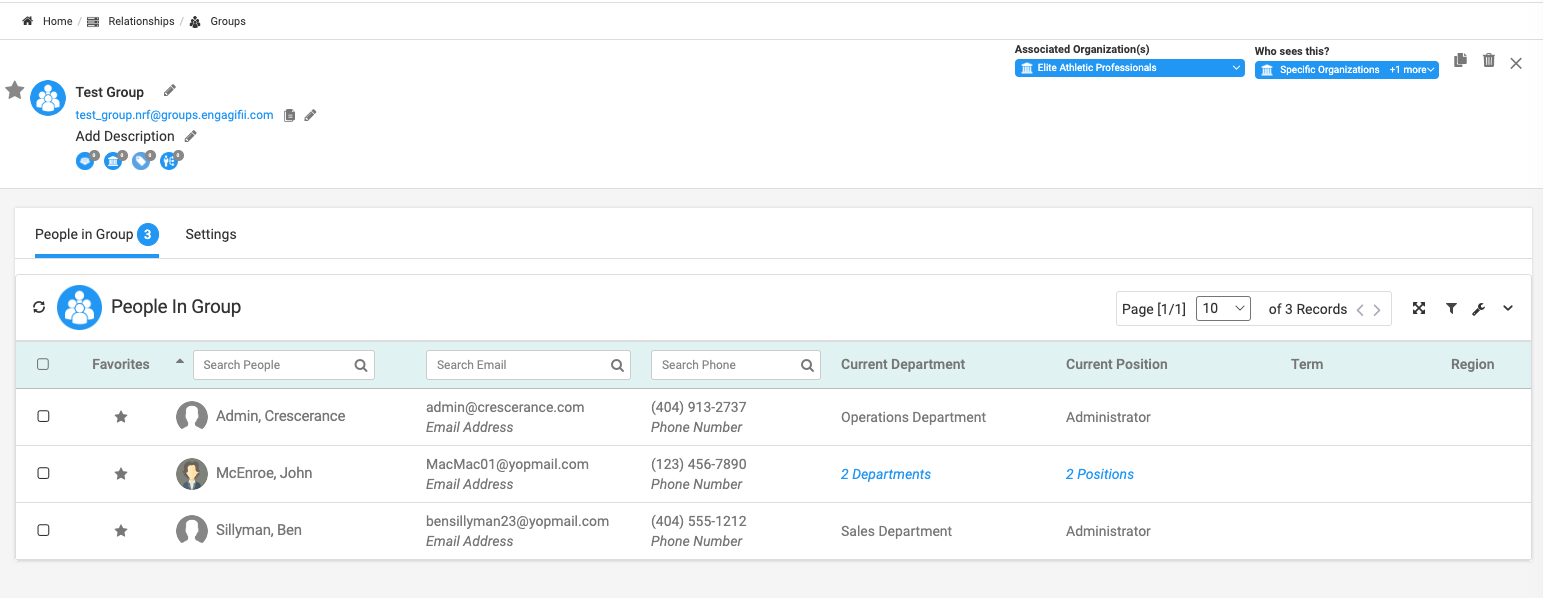The width and height of the screenshot is (1543, 598).
Task: Select the Sillyman, Ben row checkbox
Action: (x=43, y=530)
